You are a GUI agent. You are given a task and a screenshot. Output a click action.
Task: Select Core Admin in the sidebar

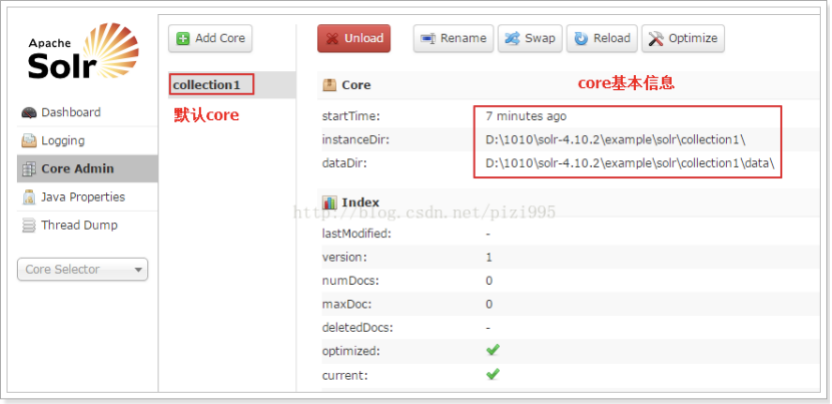88,169
